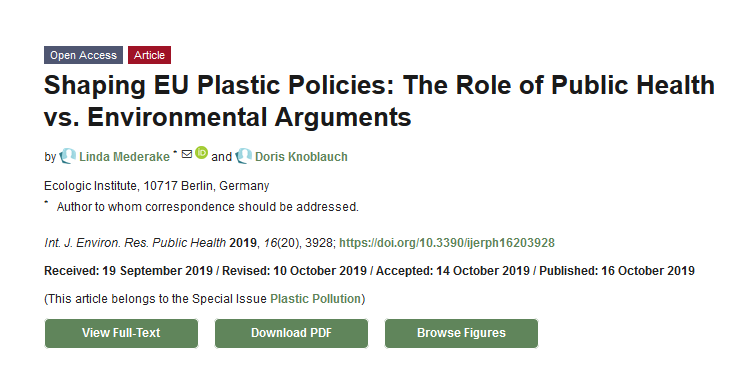Image resolution: width=756 pixels, height=386 pixels.
Task: Open the Linda Mederake author name link
Action: coord(124,157)
